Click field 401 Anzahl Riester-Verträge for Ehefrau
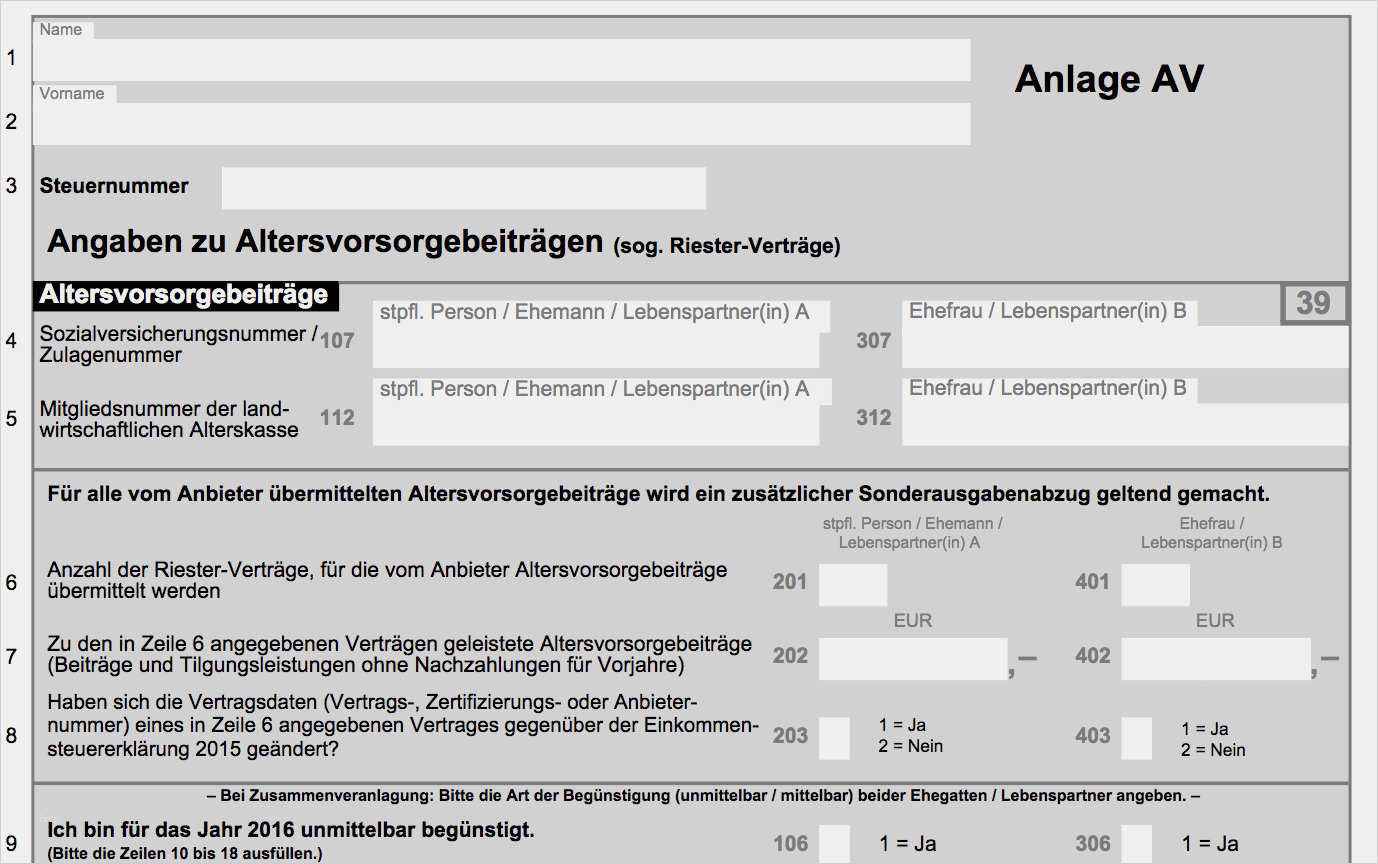This screenshot has height=864, width=1378. pos(1155,585)
